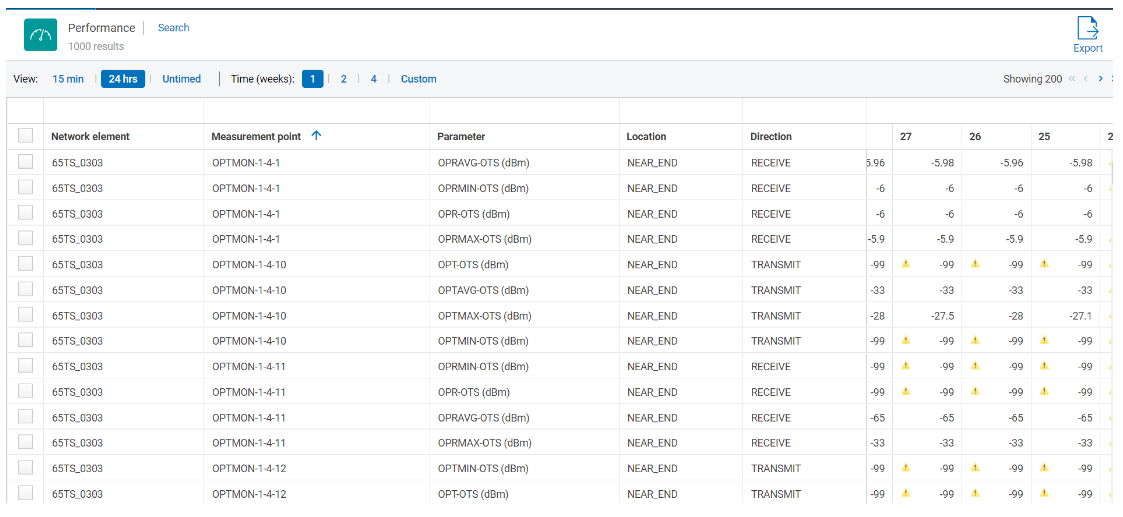Click column 25 warning icon for OPTMON-1-4-10 OPT-OTS
Image resolution: width=1123 pixels, height=517 pixels.
(1044, 264)
